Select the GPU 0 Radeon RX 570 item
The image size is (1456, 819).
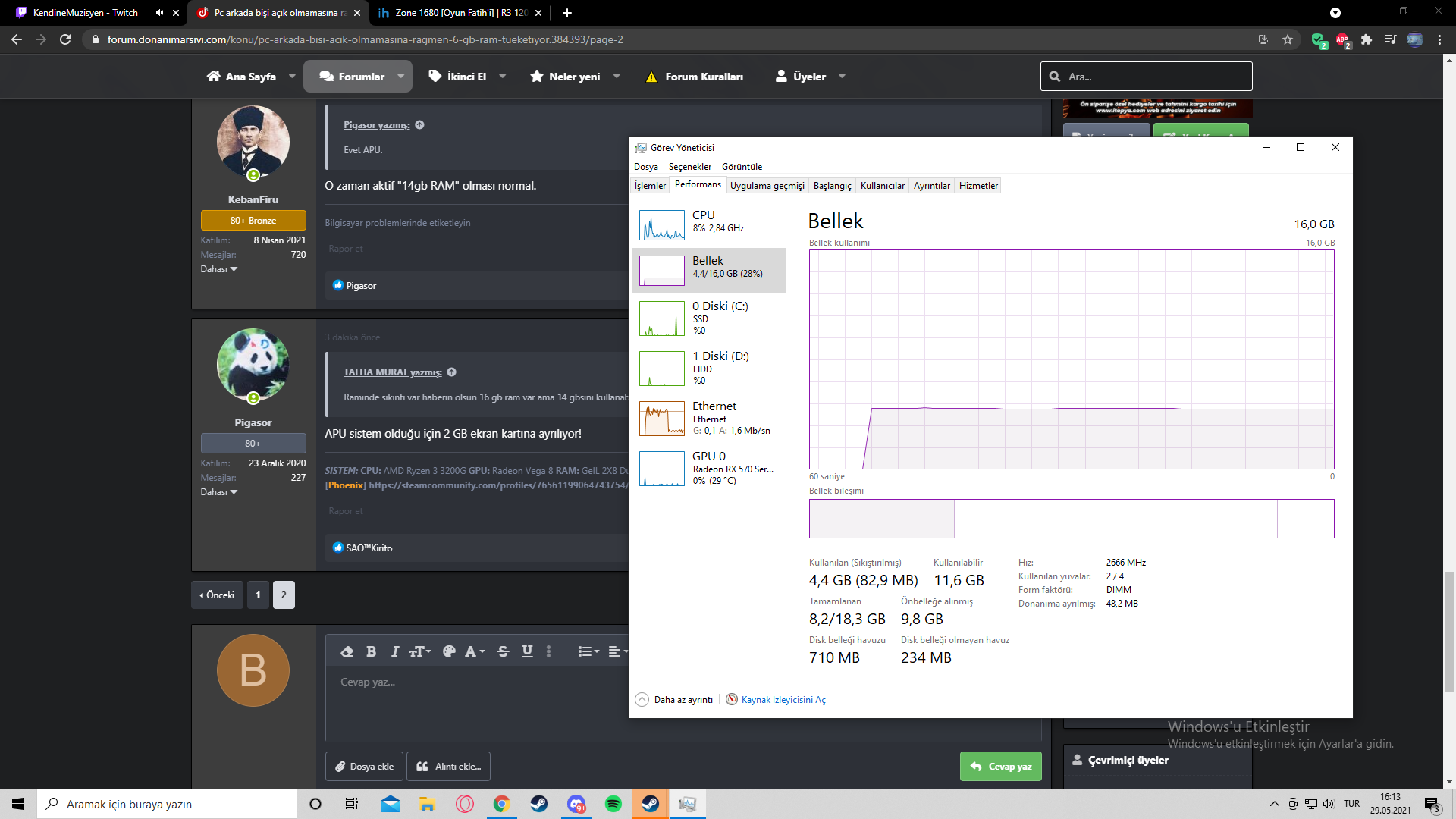(x=708, y=468)
